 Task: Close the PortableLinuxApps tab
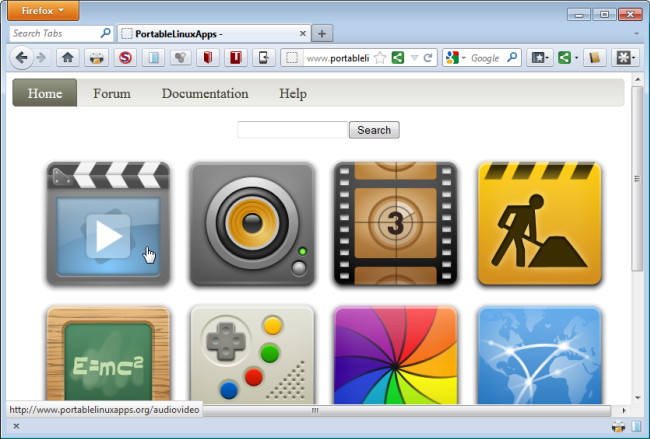click(303, 33)
